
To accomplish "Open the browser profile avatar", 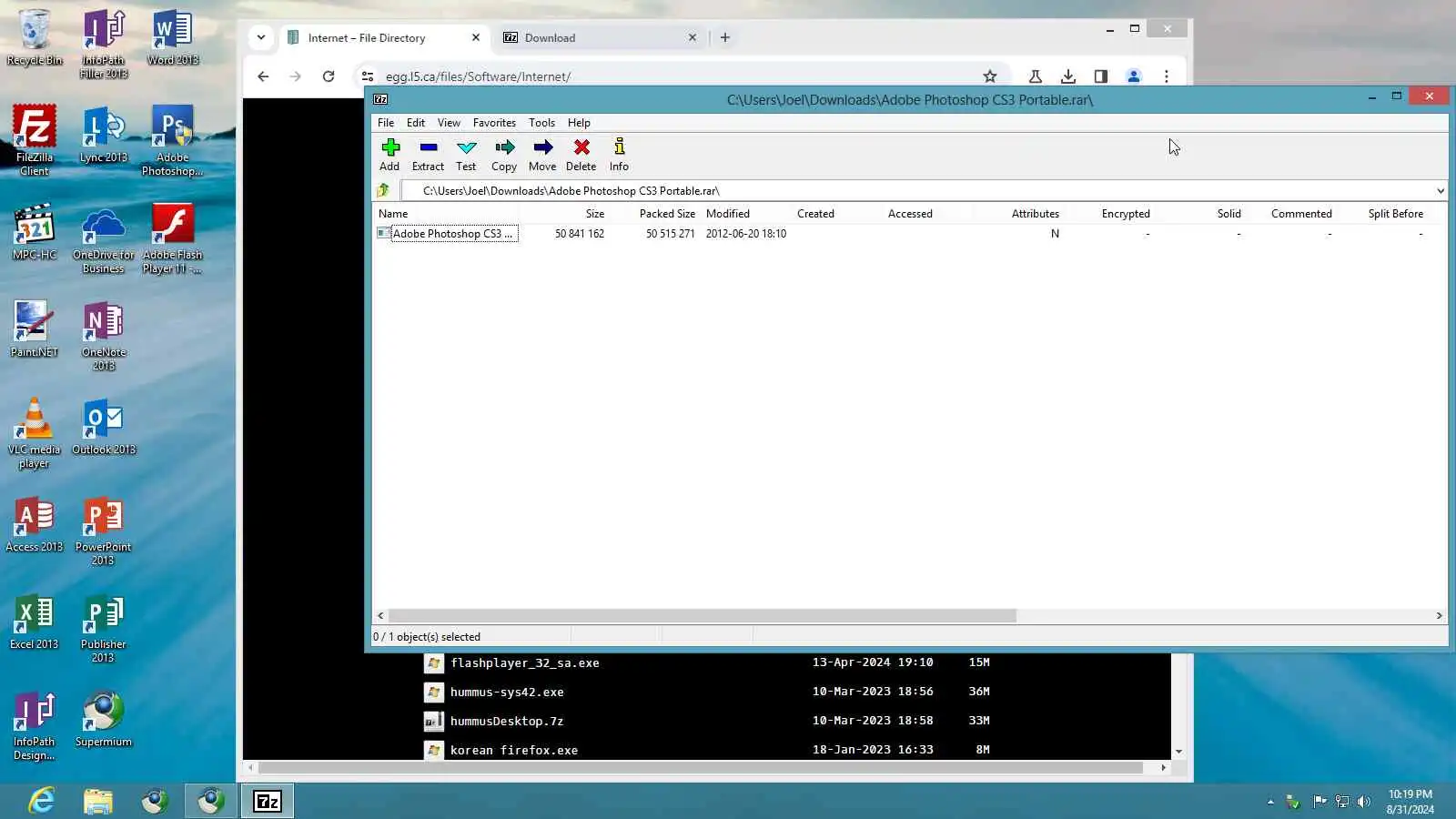I will point(1134,76).
